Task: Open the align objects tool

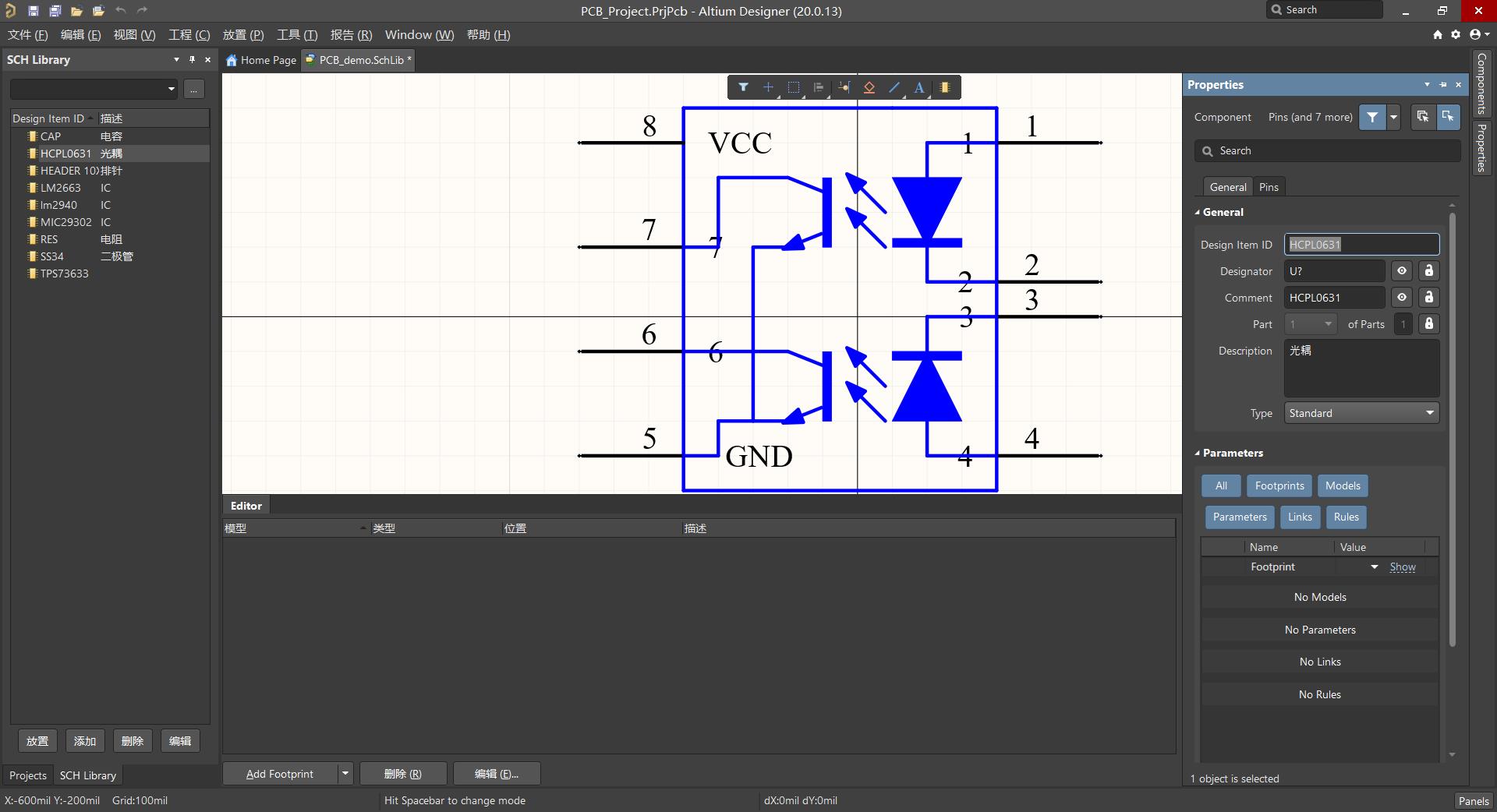Action: (819, 87)
